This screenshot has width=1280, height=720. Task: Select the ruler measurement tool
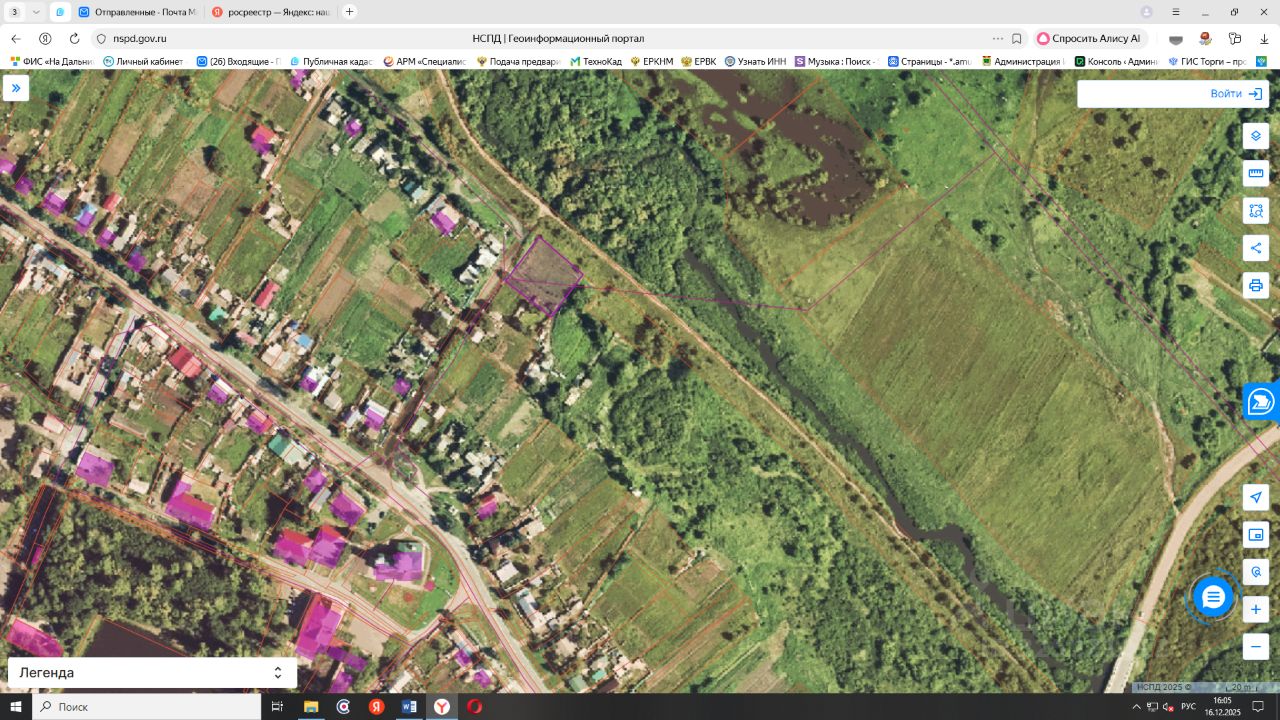coord(1256,173)
